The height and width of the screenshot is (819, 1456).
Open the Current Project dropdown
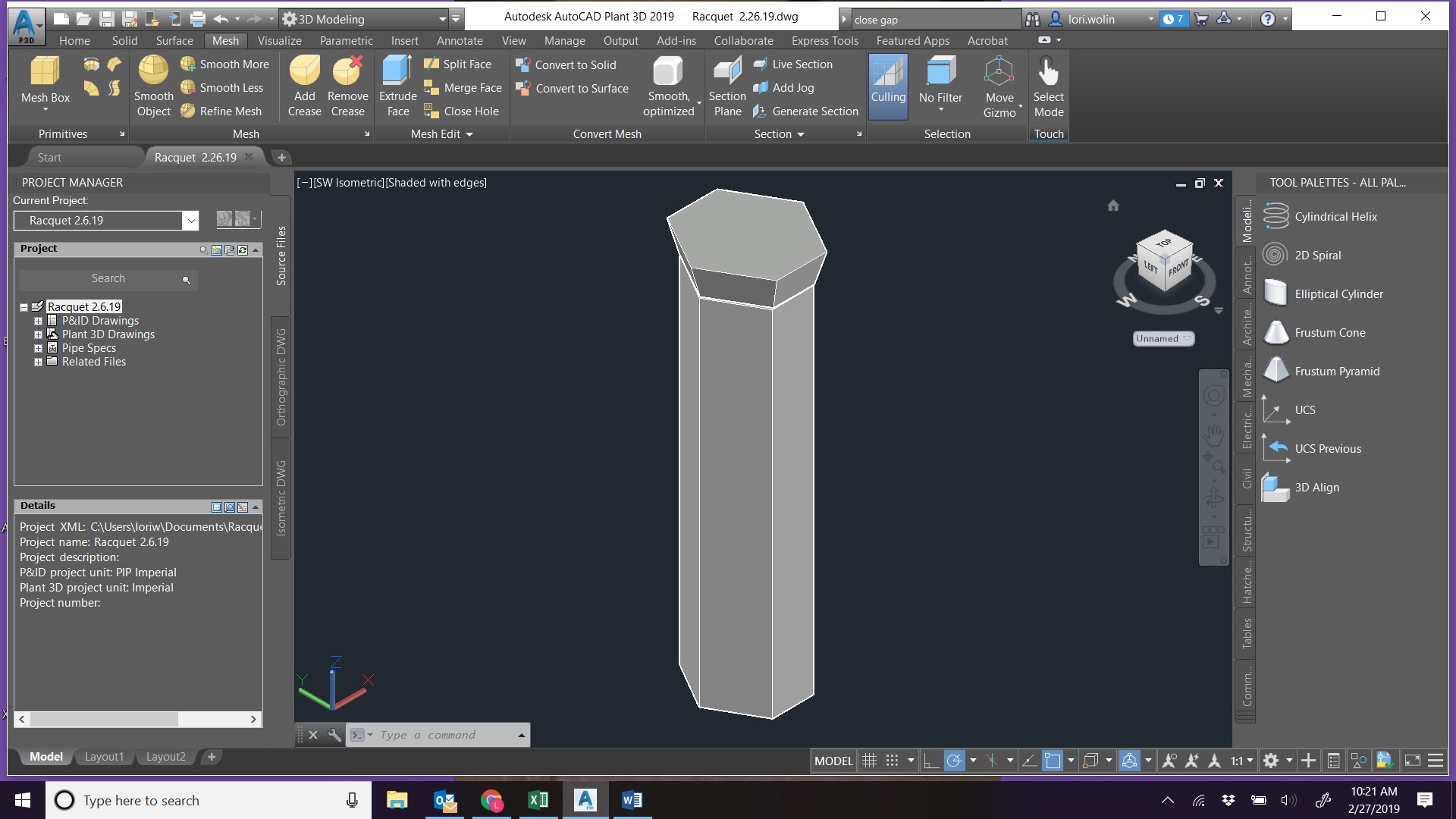(x=190, y=221)
